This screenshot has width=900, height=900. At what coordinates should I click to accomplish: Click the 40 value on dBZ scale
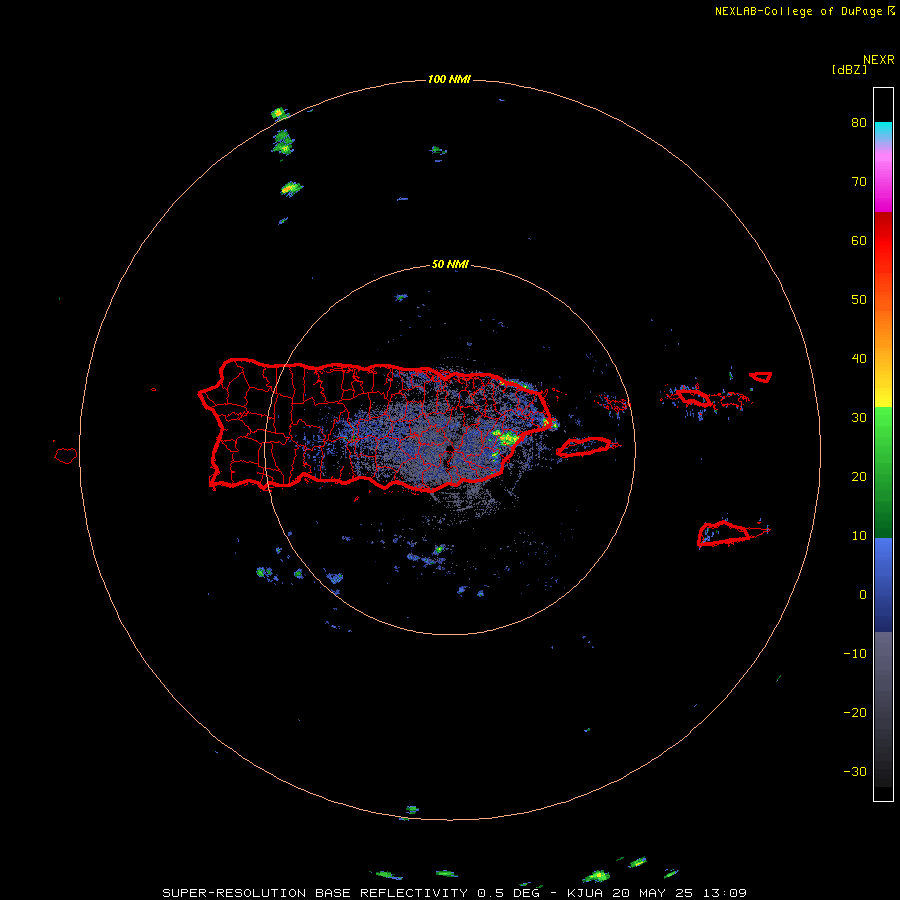(x=859, y=359)
